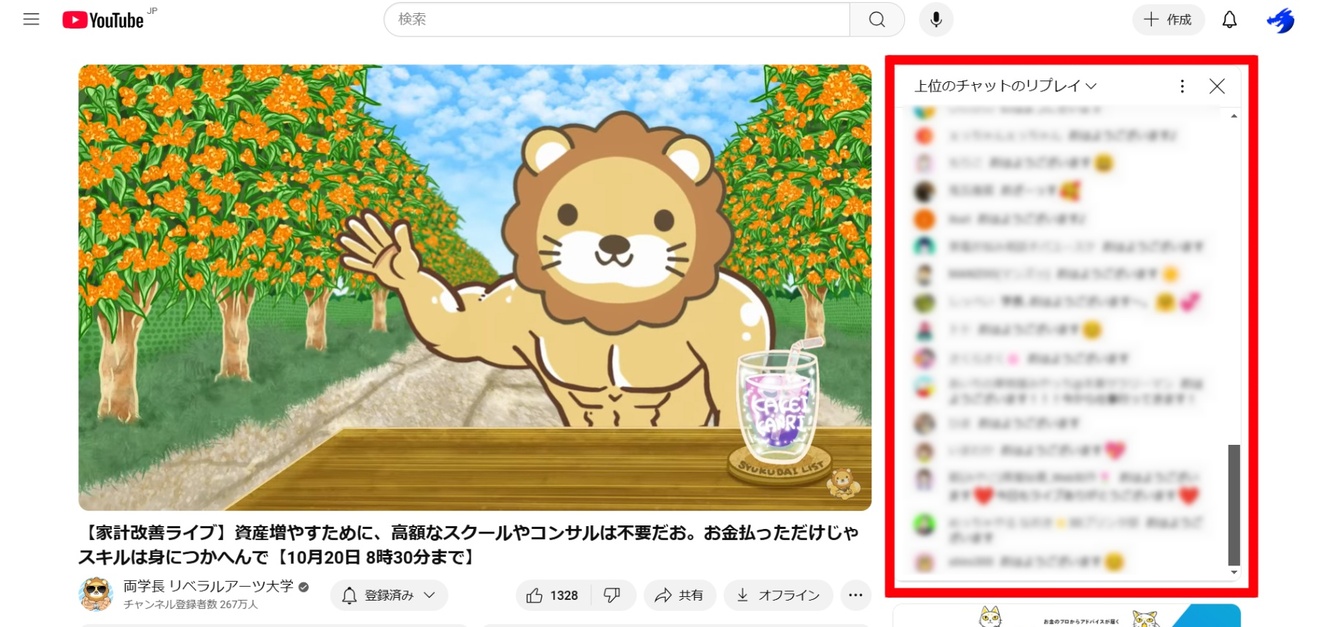1320x627 pixels.
Task: Click the magnifier search button
Action: click(x=877, y=19)
